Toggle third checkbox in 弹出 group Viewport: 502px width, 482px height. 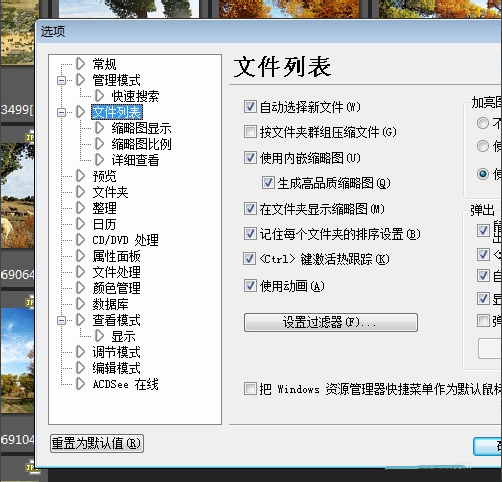[483, 276]
